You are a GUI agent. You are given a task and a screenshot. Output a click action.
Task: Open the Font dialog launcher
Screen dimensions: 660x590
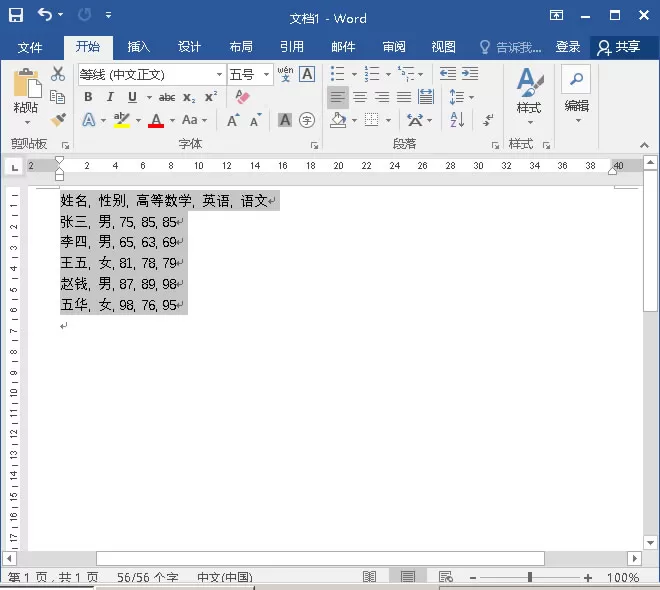click(x=314, y=146)
